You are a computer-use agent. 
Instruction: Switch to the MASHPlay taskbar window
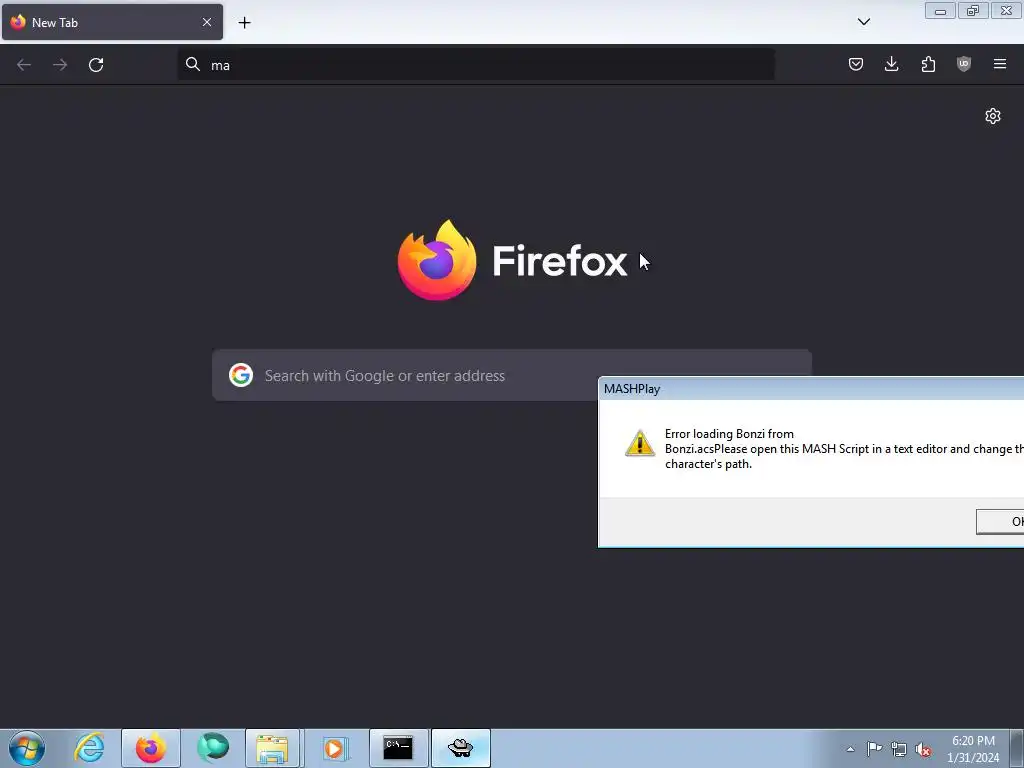click(461, 748)
